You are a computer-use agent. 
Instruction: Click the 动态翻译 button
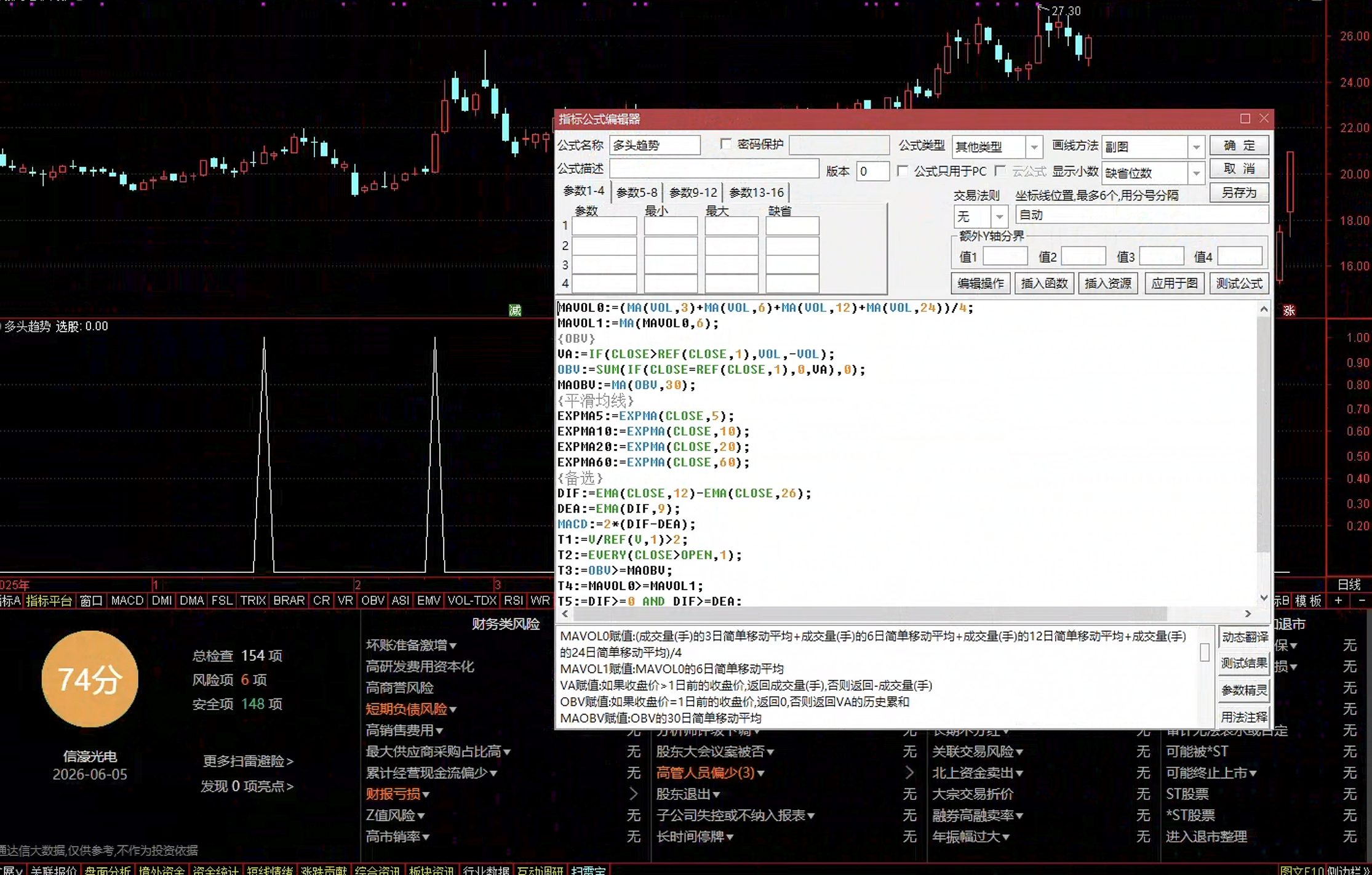pos(1244,637)
